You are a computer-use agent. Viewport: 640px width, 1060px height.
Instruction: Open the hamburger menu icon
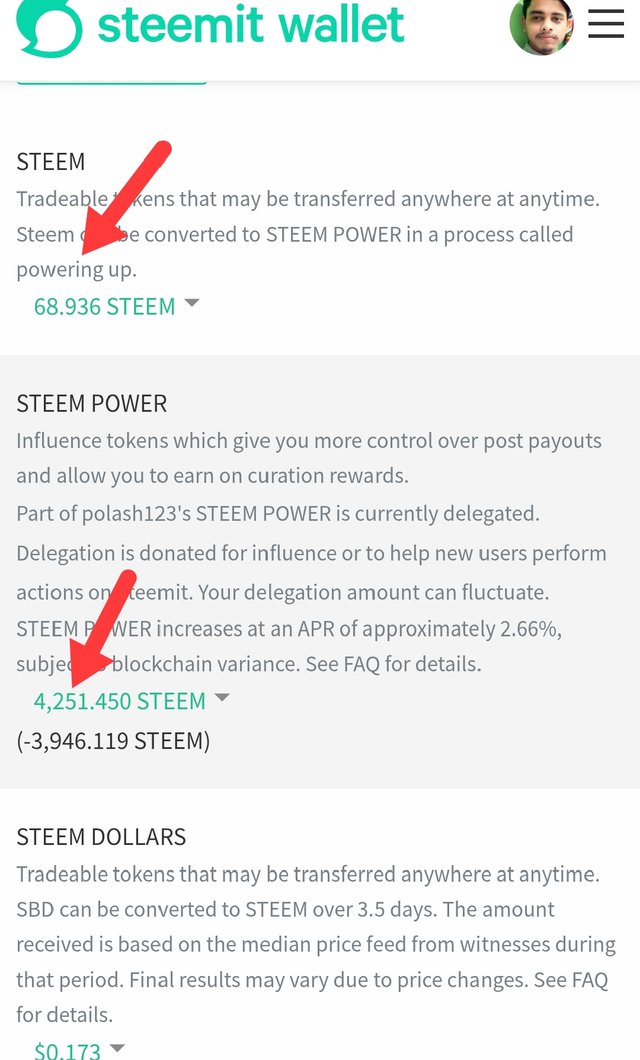coord(606,24)
